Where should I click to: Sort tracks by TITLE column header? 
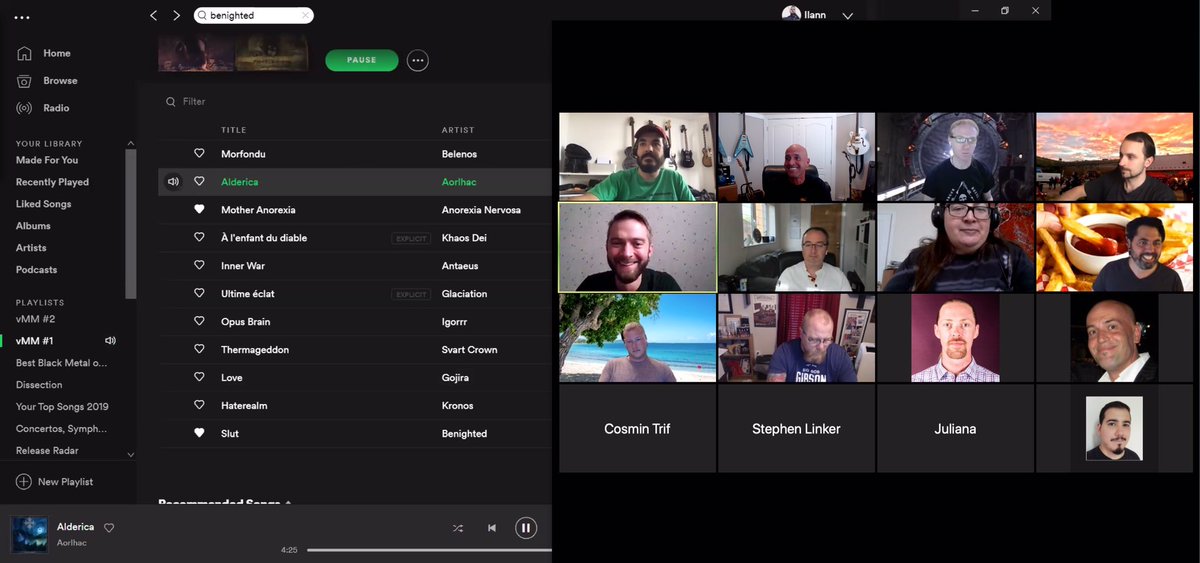(x=233, y=130)
